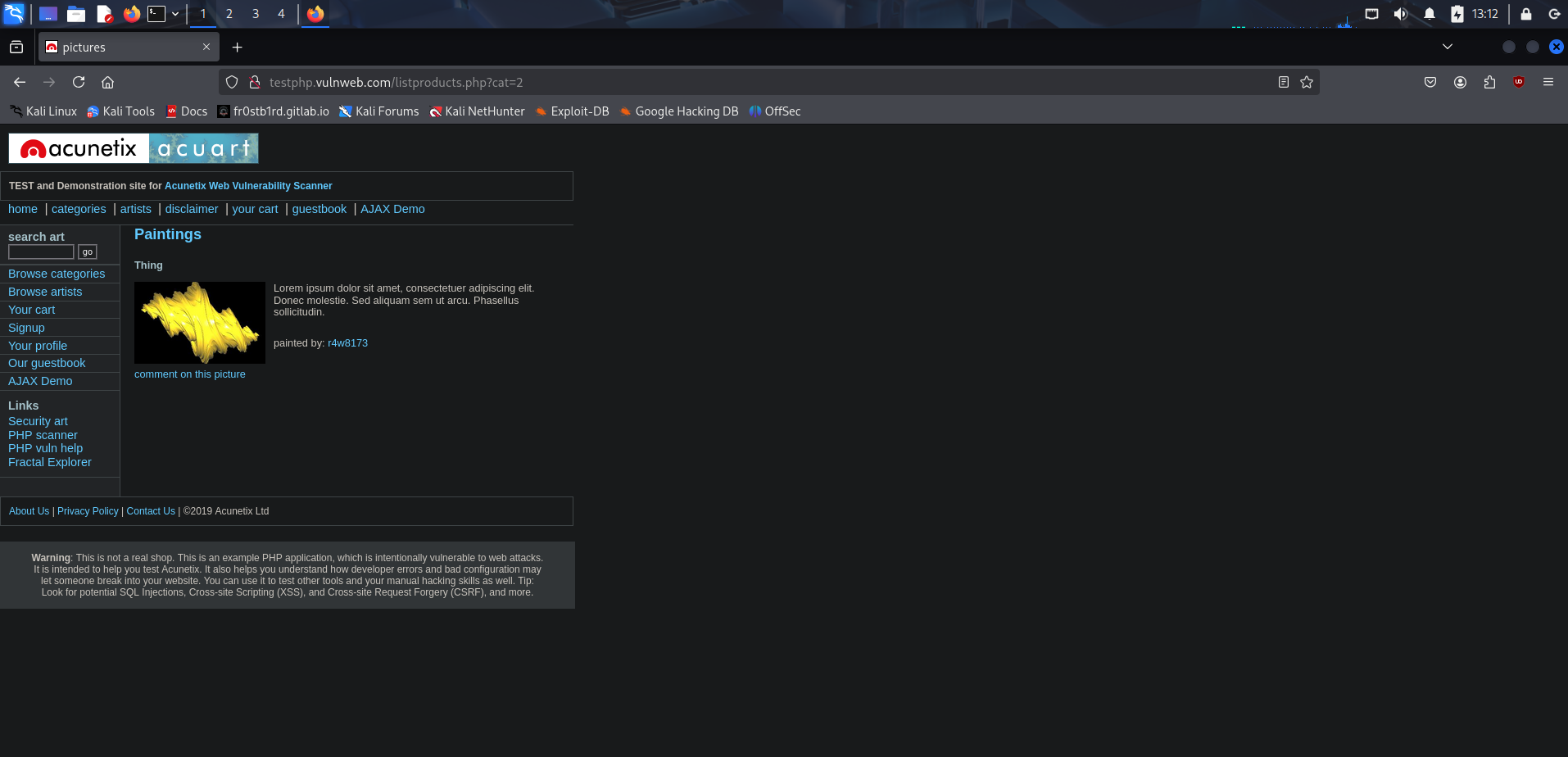The height and width of the screenshot is (757, 1568).
Task: Open the 'AJAX Demo' sidebar link
Action: 40,381
